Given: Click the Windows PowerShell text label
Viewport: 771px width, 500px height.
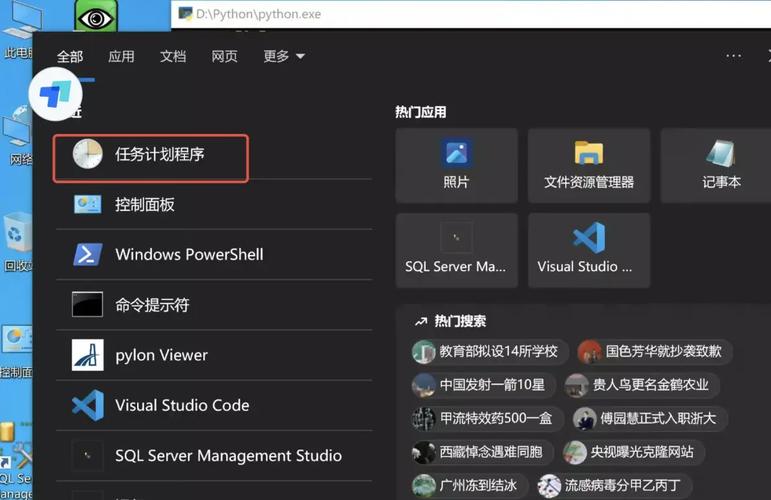Looking at the screenshot, I should coord(189,255).
